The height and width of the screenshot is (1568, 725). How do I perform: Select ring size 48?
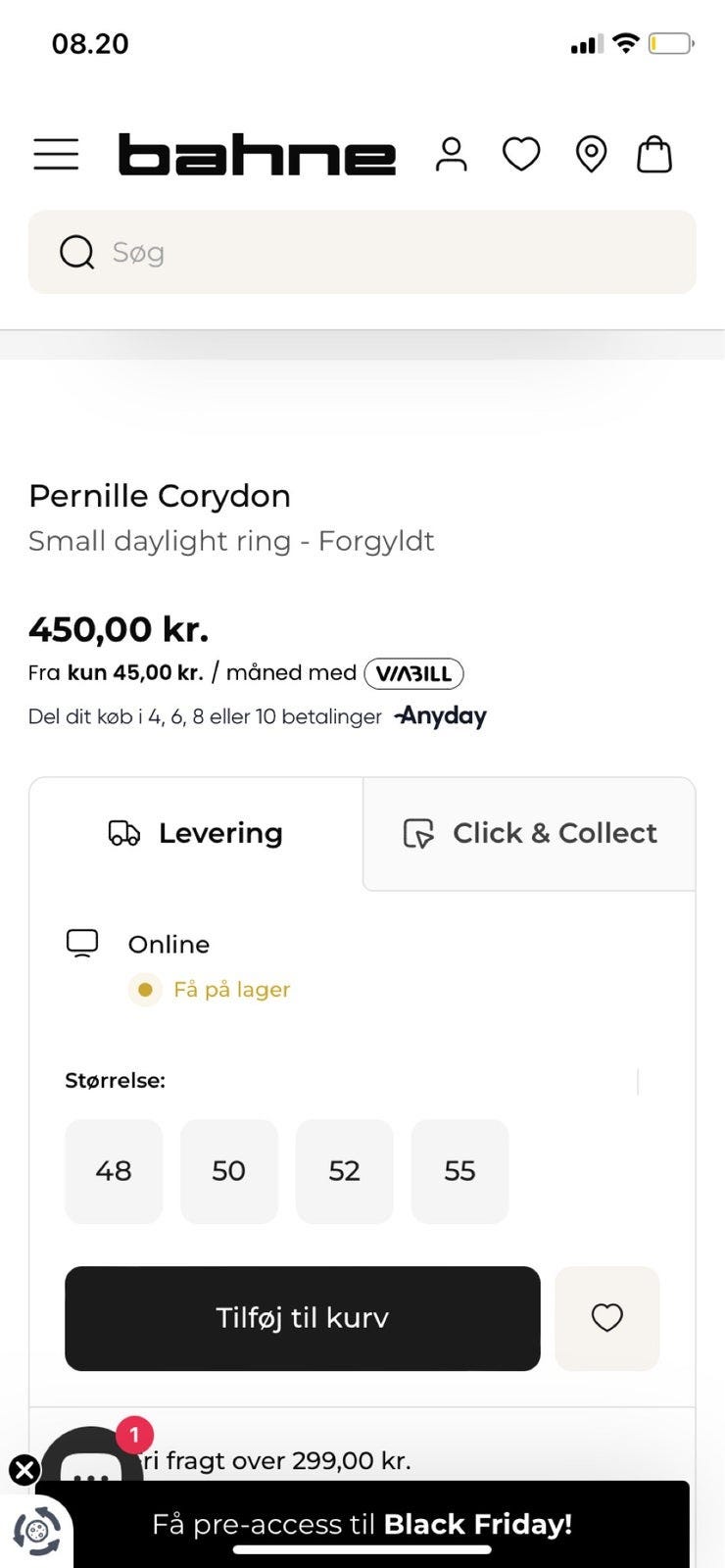[x=114, y=1171]
